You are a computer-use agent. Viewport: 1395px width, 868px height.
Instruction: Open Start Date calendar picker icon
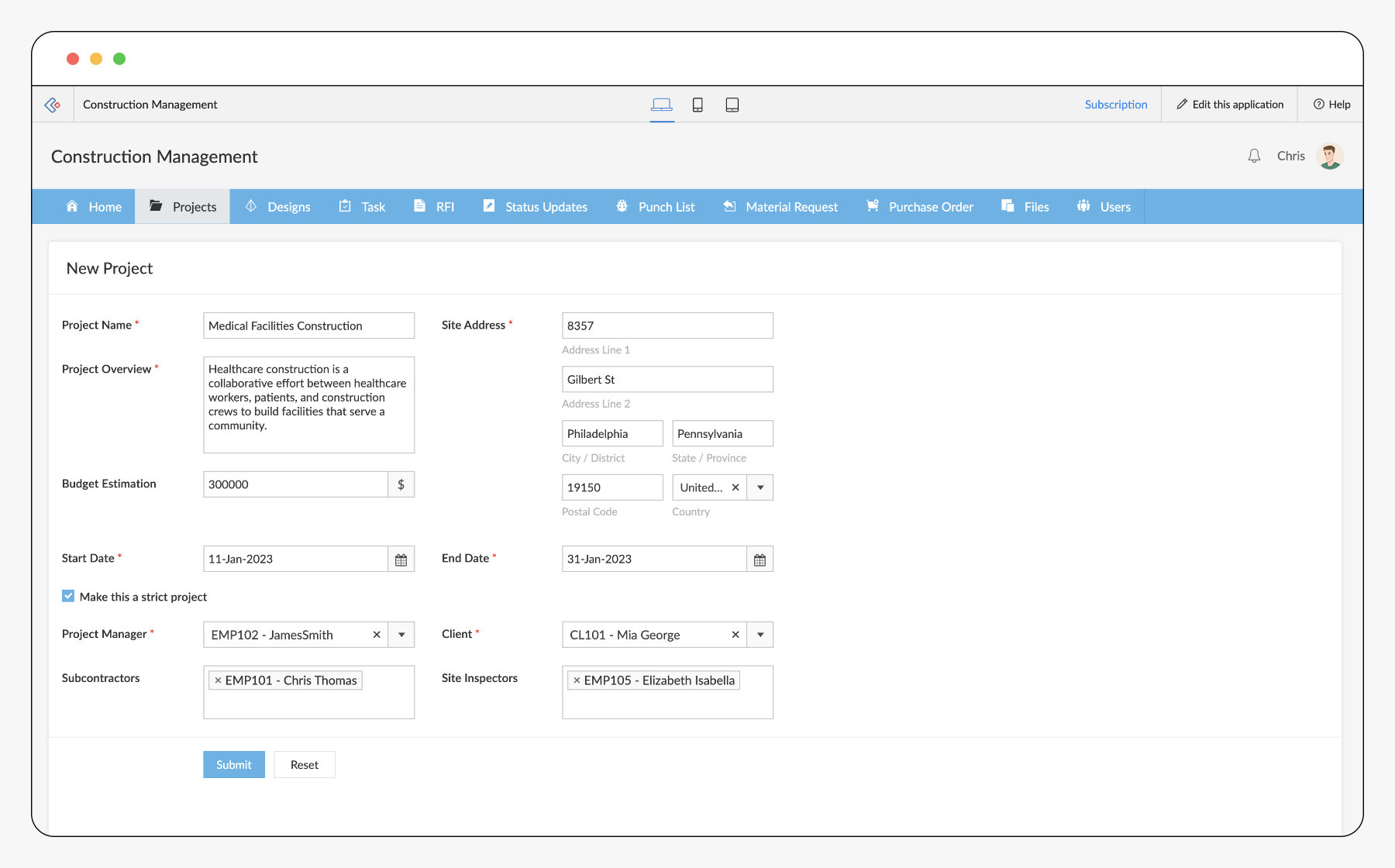(x=401, y=560)
